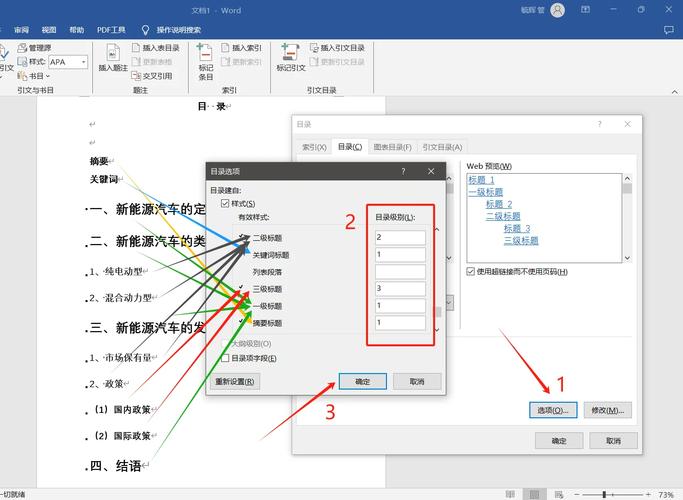Click 标题 2 link in Web preview
683x500 pixels.
point(499,204)
